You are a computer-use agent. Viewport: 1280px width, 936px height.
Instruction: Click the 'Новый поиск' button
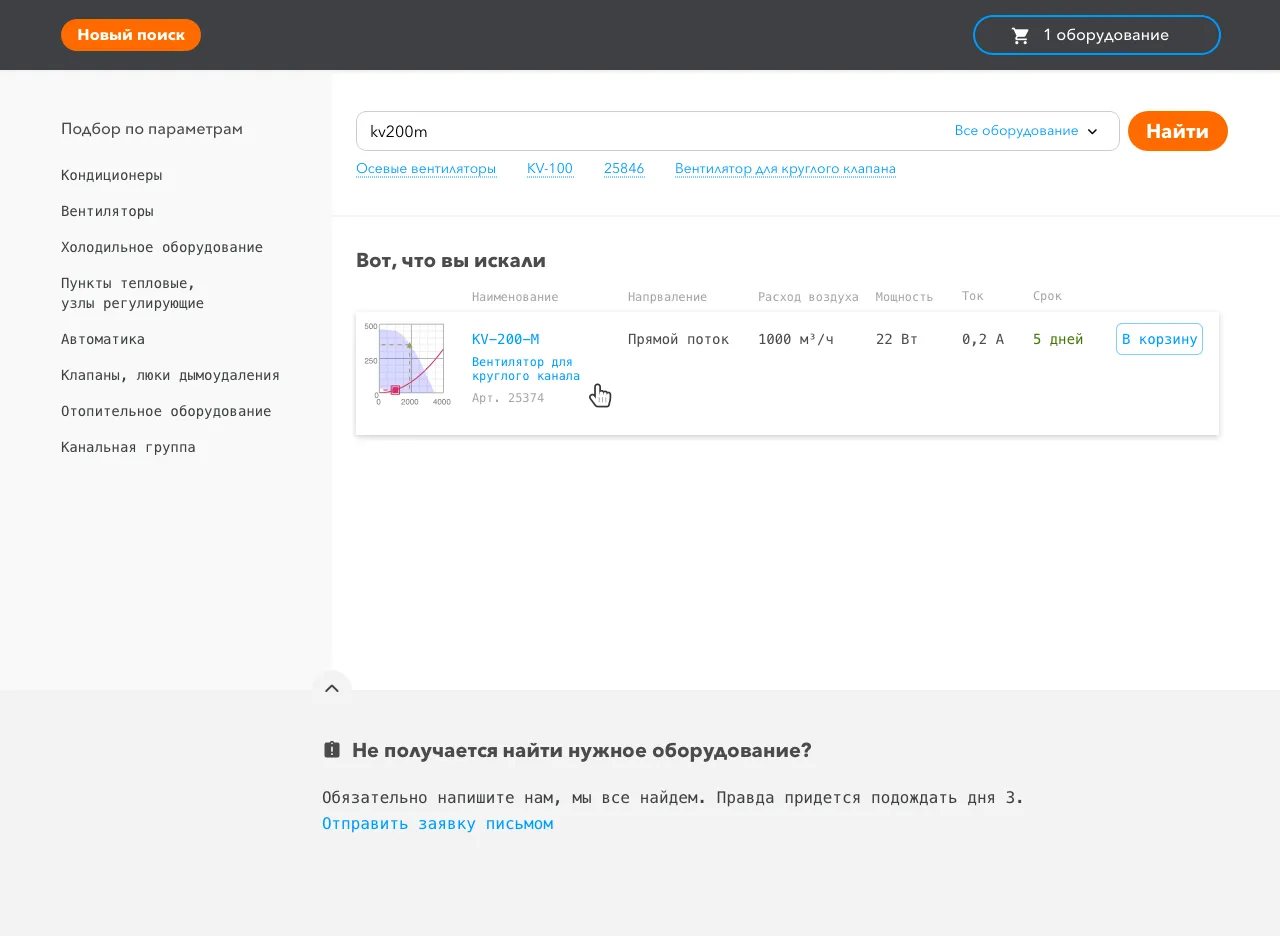(131, 35)
